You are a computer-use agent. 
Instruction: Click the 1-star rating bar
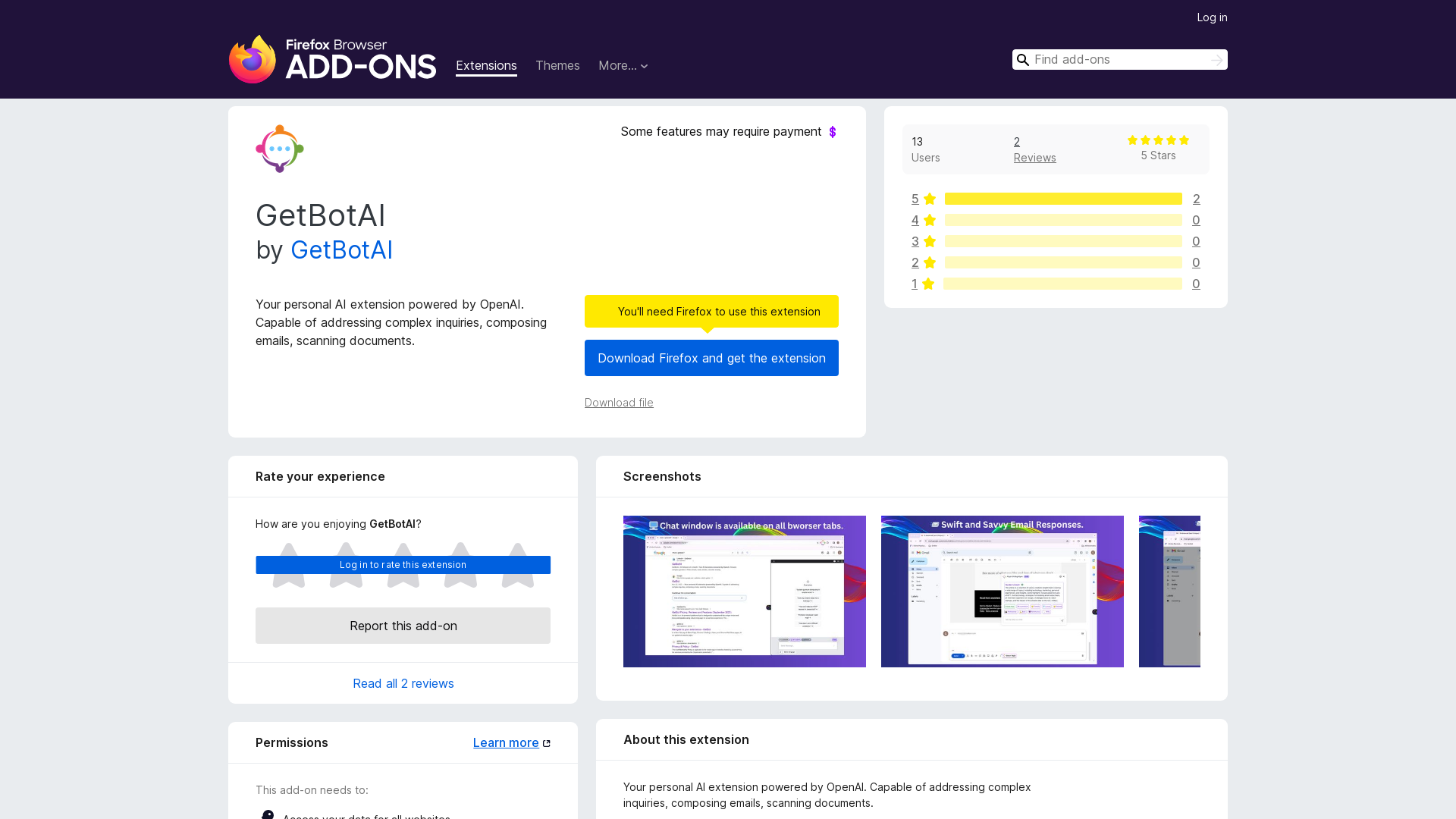pos(1062,284)
